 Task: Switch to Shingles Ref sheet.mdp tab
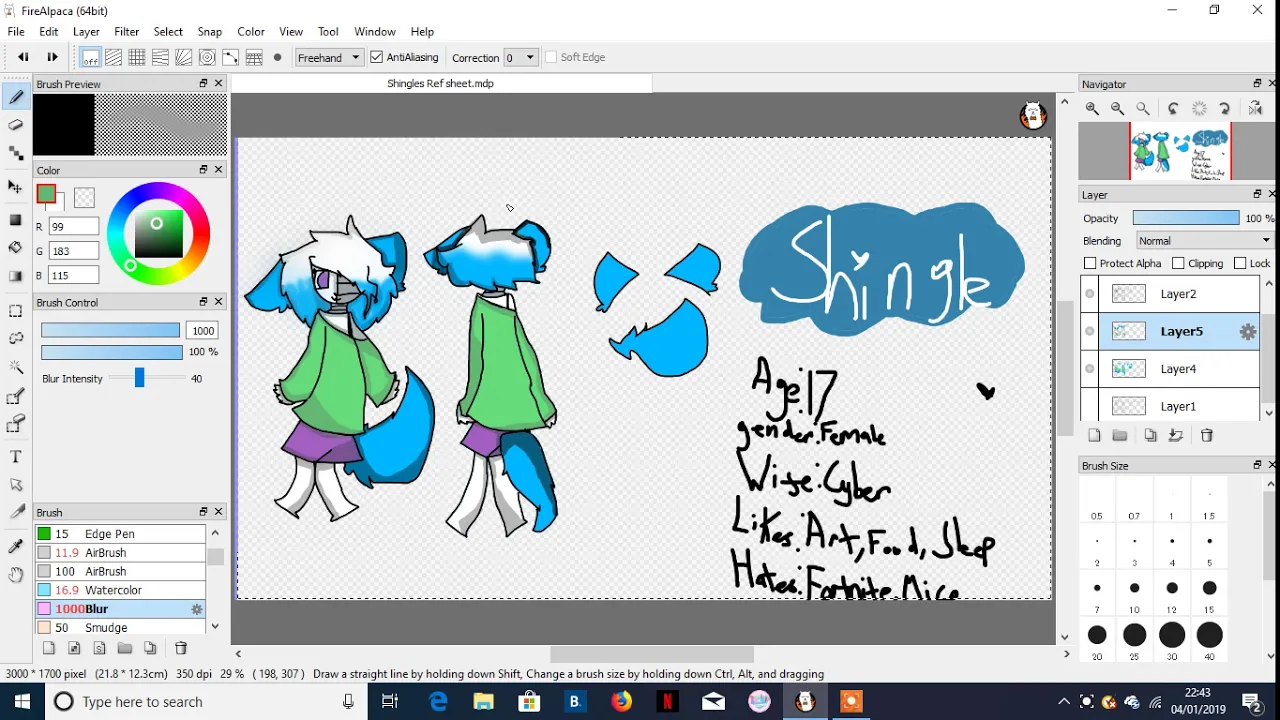(441, 84)
